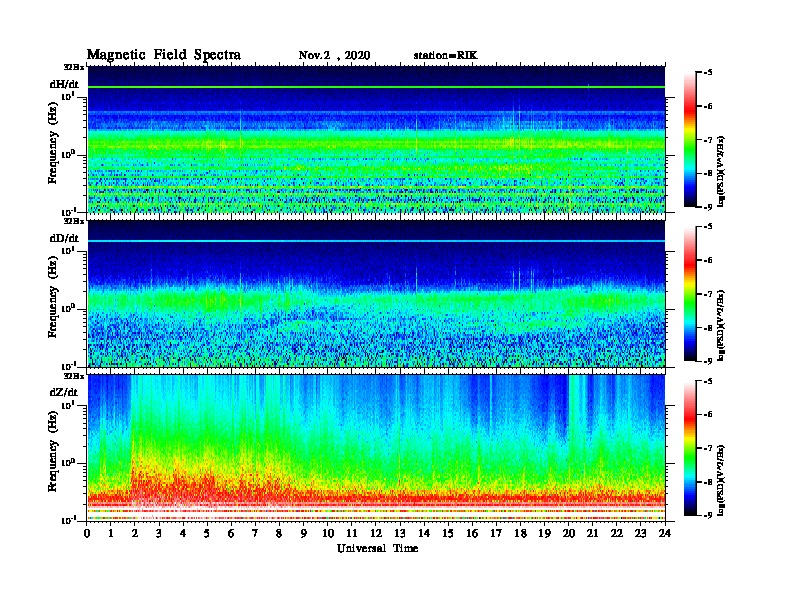
Task: Click the "-5" tick on dH/dt color bar
Action: pyautogui.click(x=708, y=73)
